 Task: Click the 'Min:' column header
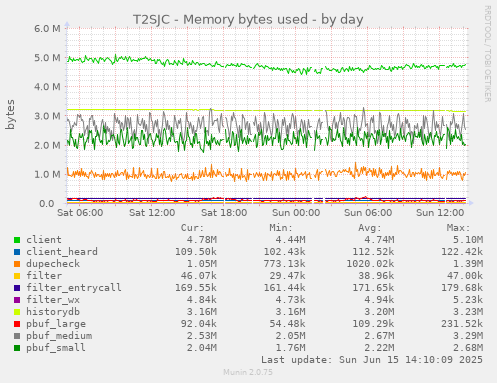tap(281, 228)
